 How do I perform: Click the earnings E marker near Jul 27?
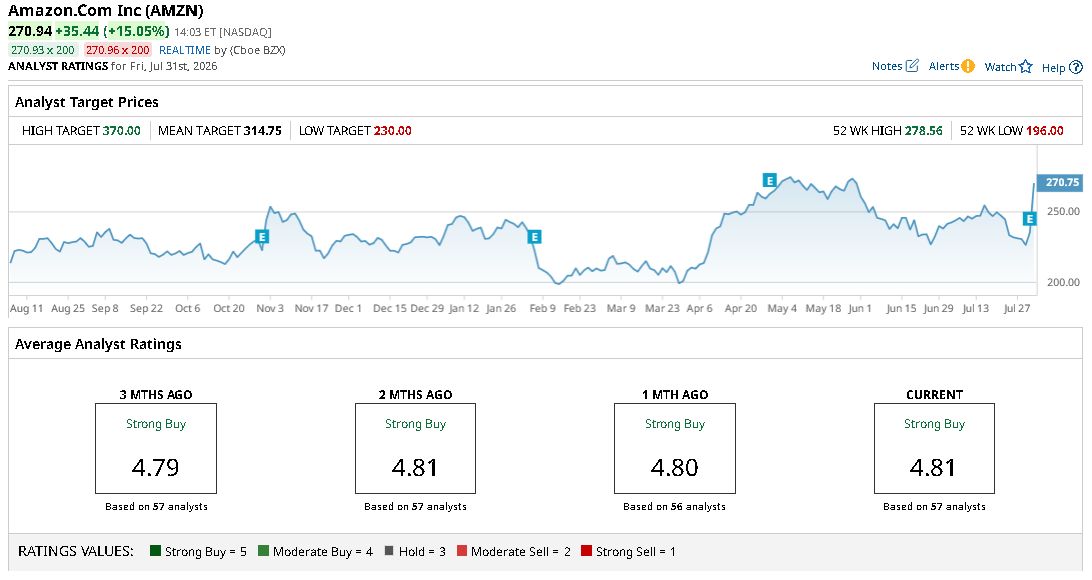click(1029, 219)
